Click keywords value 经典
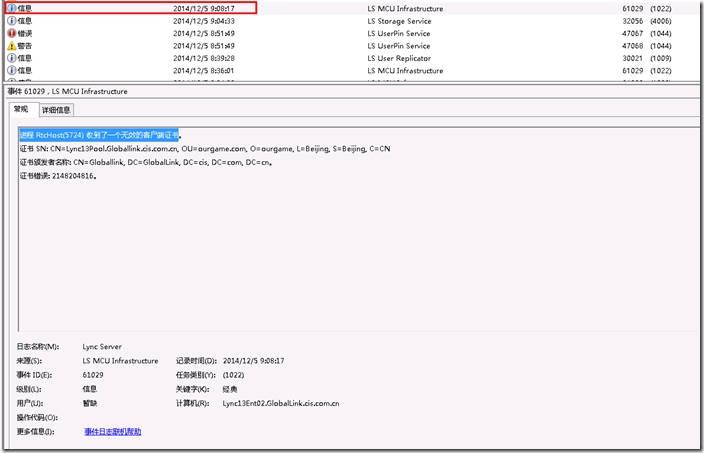 (x=230, y=389)
